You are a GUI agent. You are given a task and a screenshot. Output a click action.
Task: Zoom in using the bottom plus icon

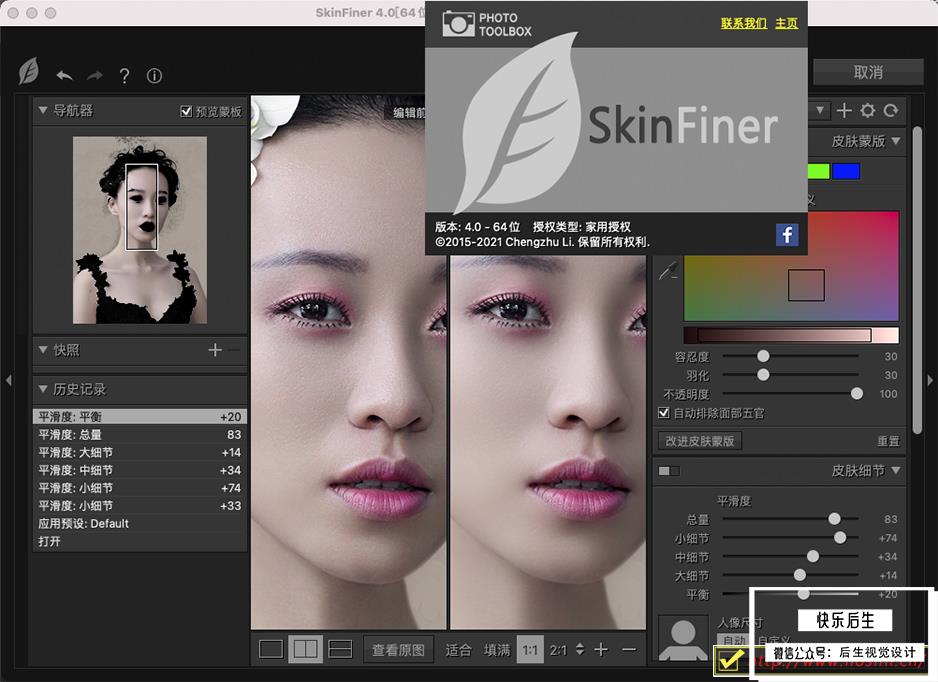pyautogui.click(x=601, y=649)
